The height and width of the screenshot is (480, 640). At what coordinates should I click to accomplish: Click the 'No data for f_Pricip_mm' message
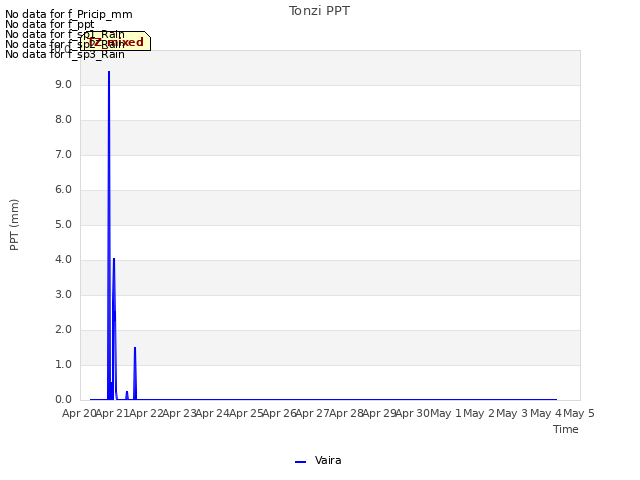[69, 14]
